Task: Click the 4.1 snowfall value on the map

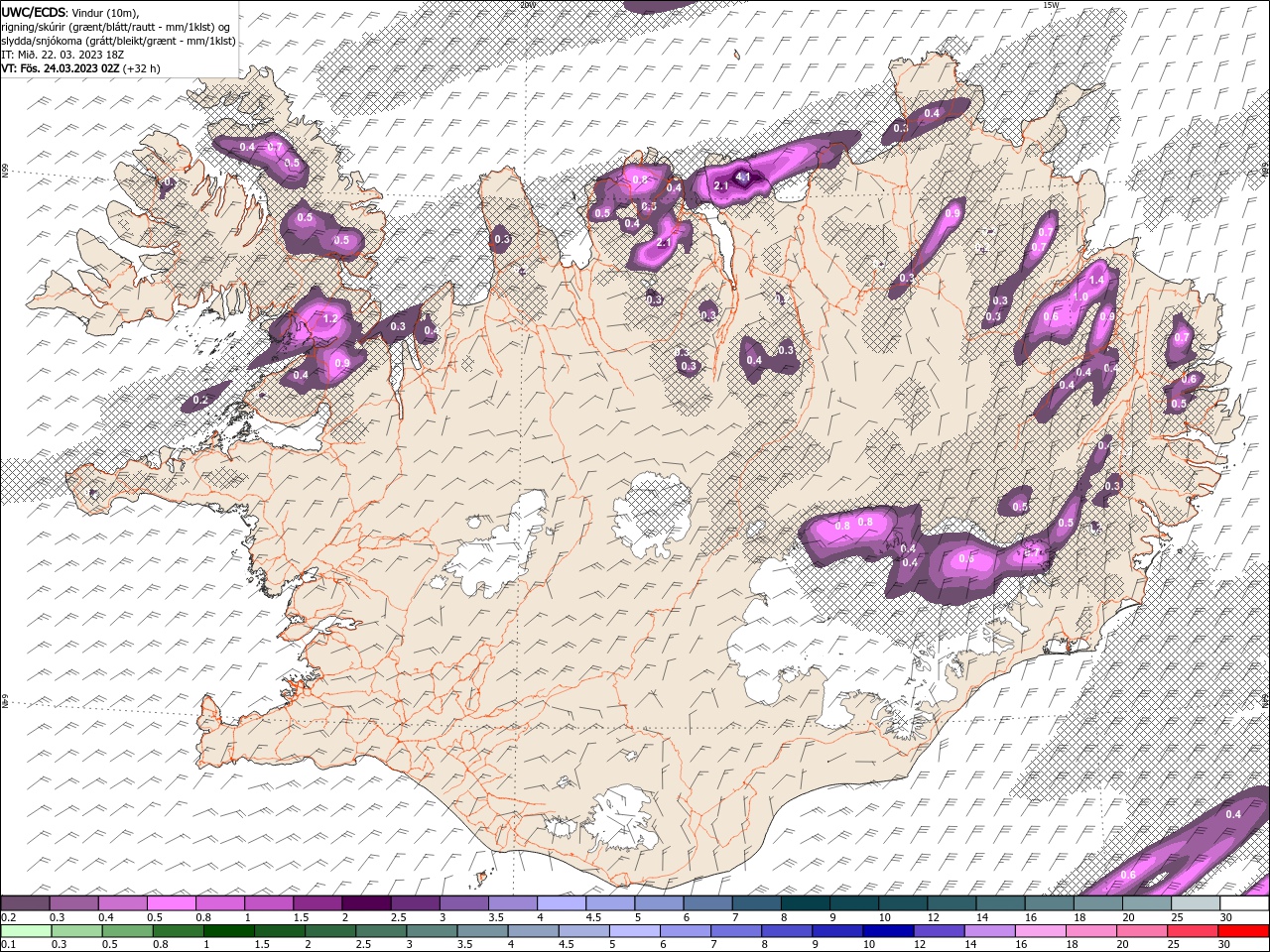Action: point(742,177)
